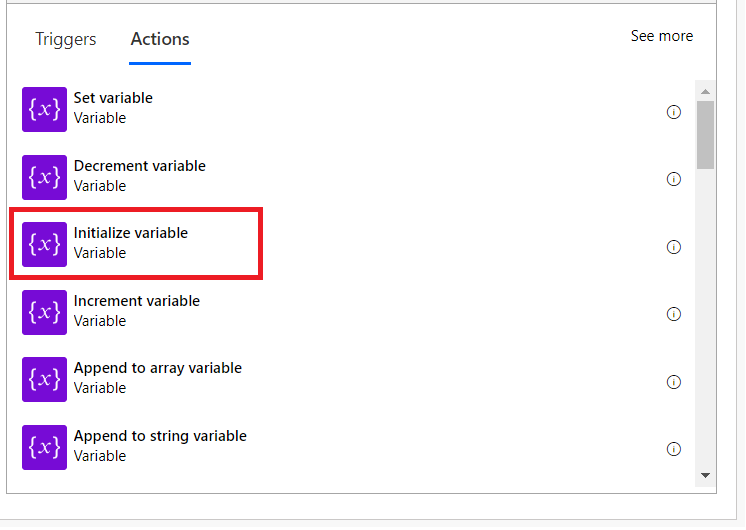746x530 pixels.
Task: Choose the Set variable action label
Action: [113, 98]
